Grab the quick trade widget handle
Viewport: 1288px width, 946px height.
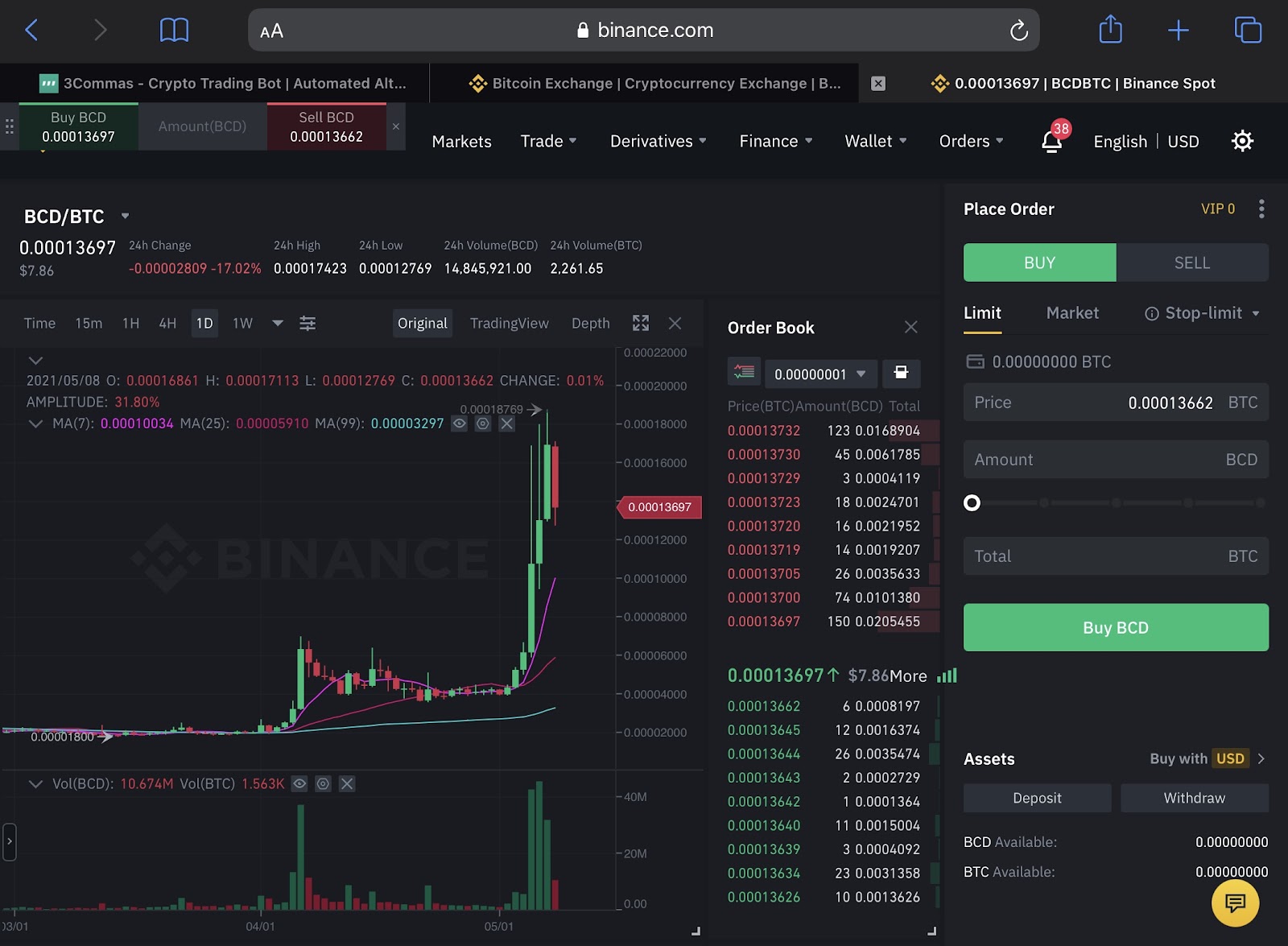pyautogui.click(x=9, y=126)
